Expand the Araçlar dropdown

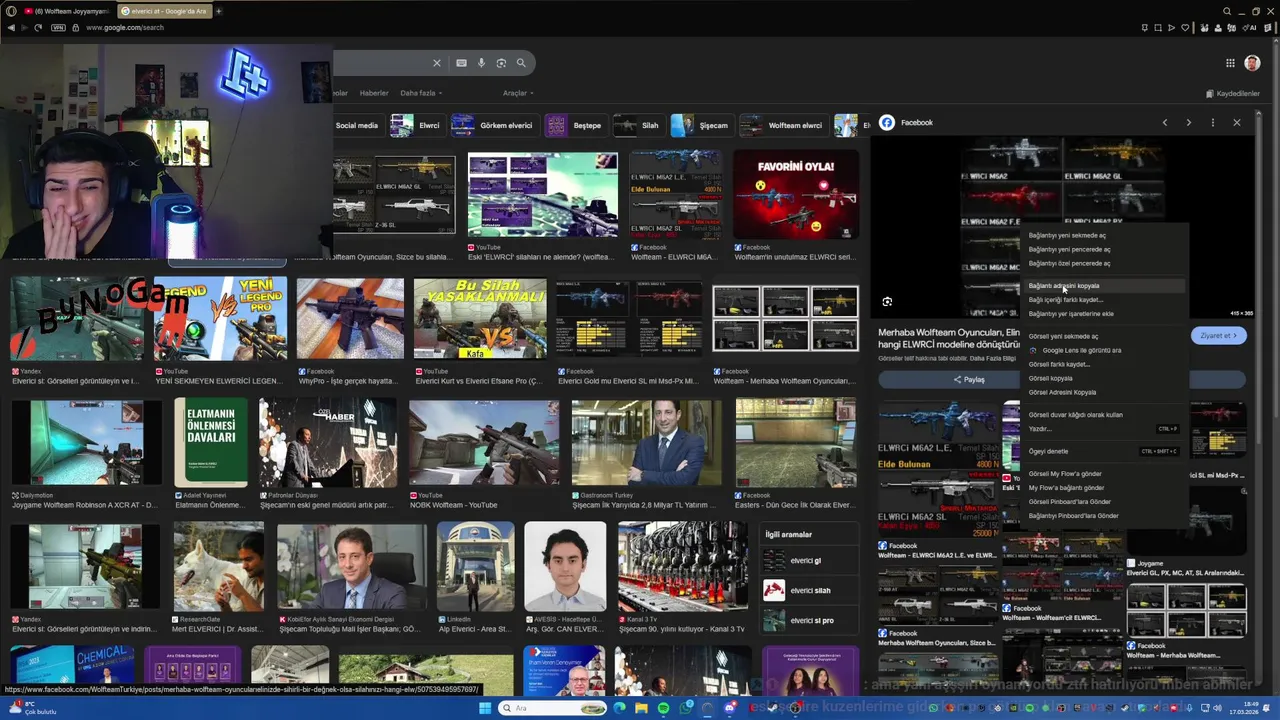point(517,93)
